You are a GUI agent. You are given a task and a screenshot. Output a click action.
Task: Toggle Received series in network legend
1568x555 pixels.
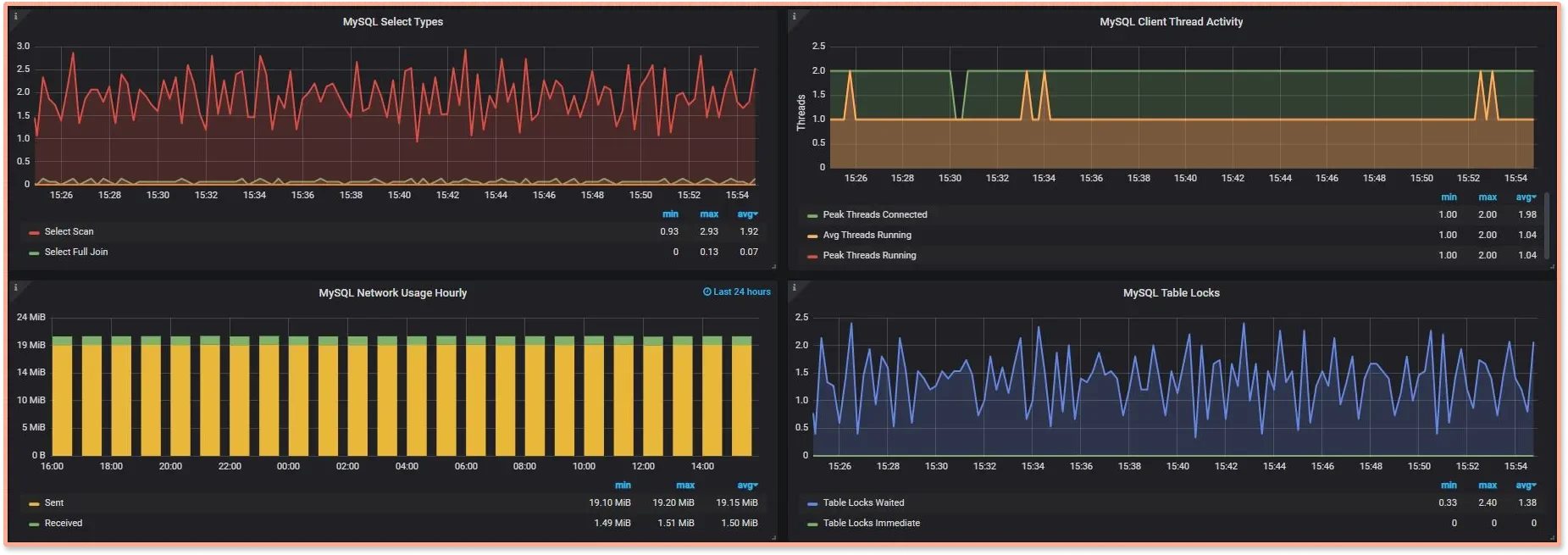pyautogui.click(x=64, y=523)
